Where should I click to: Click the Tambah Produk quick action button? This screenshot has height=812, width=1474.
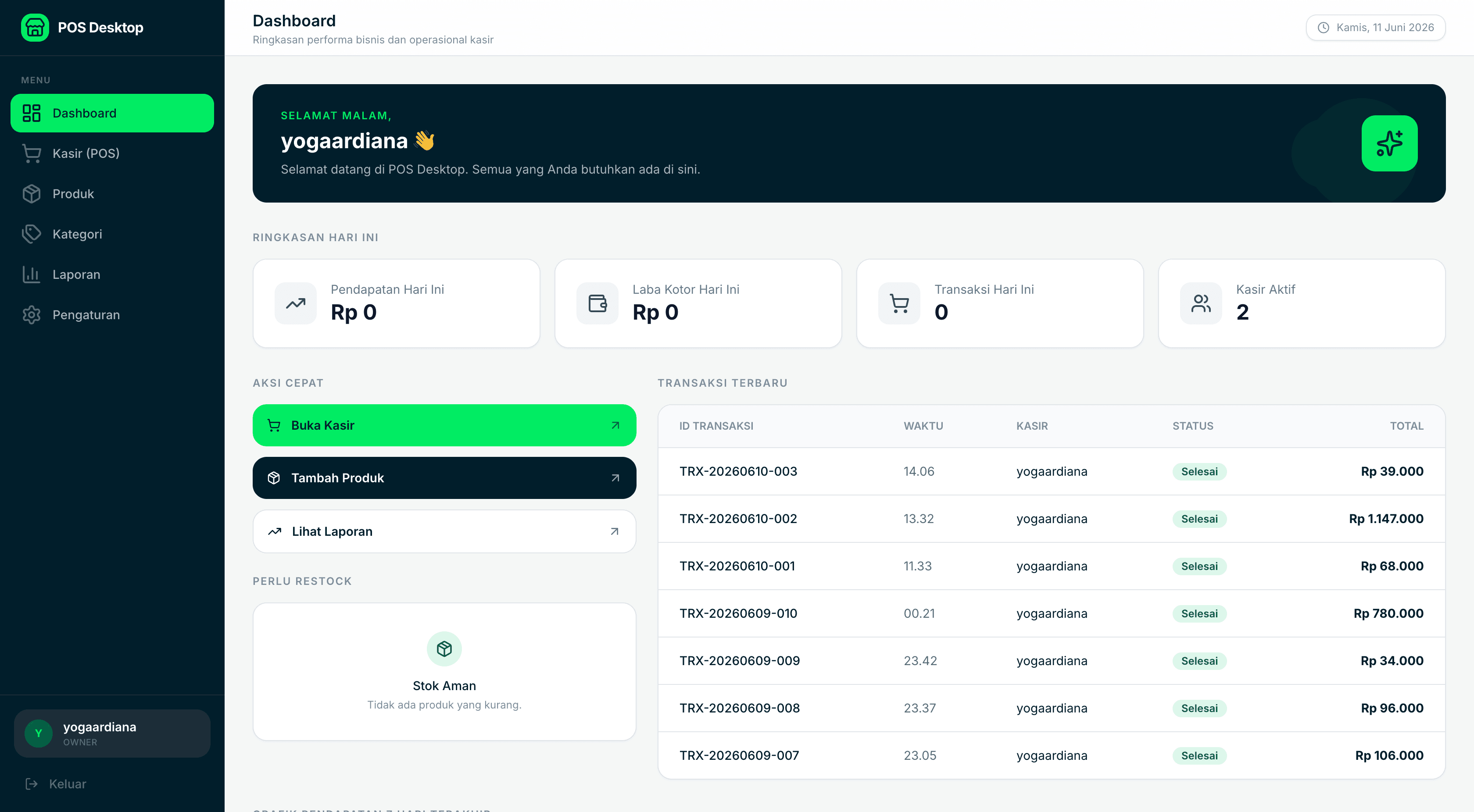point(444,478)
